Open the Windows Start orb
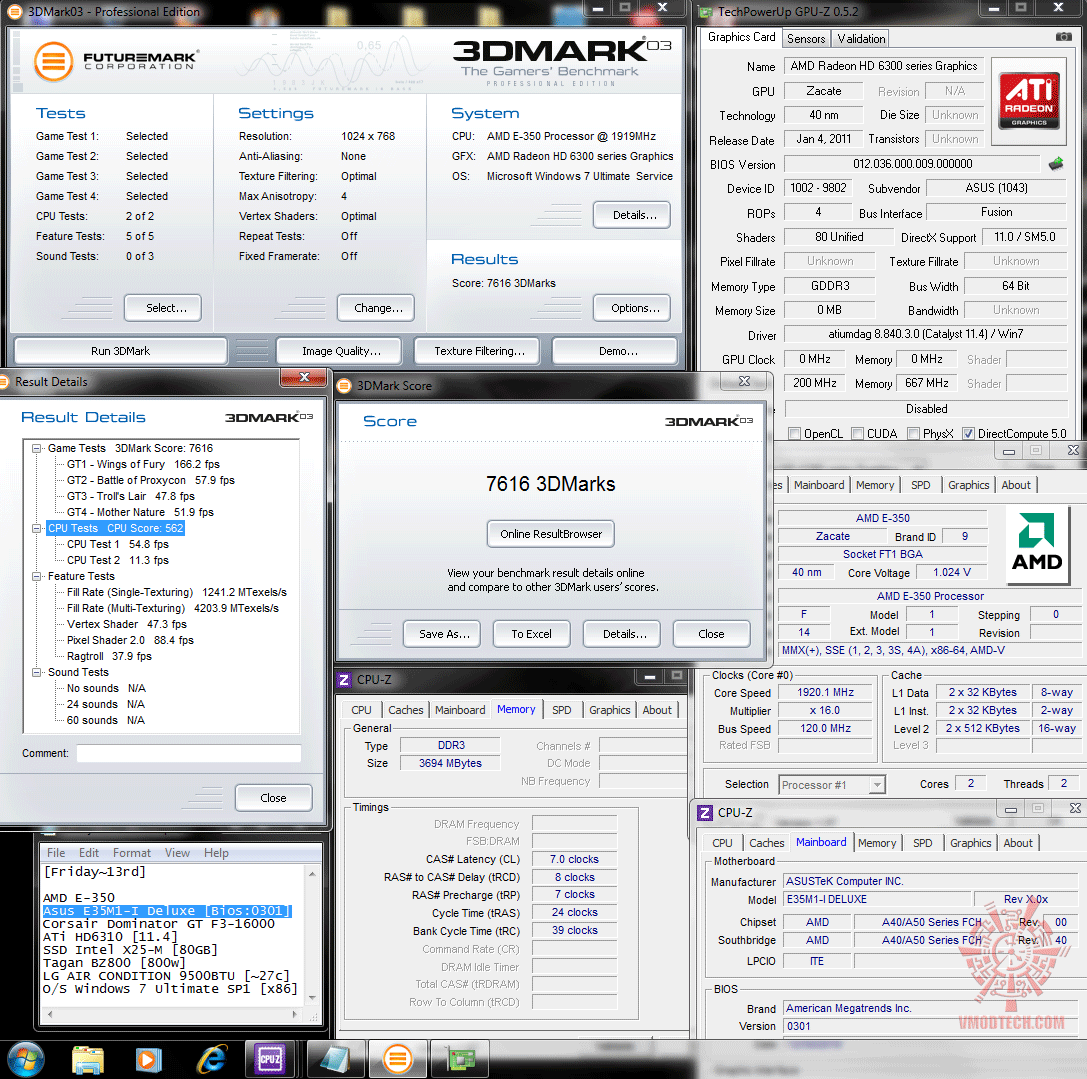This screenshot has height=1079, width=1087. tap(26, 1059)
